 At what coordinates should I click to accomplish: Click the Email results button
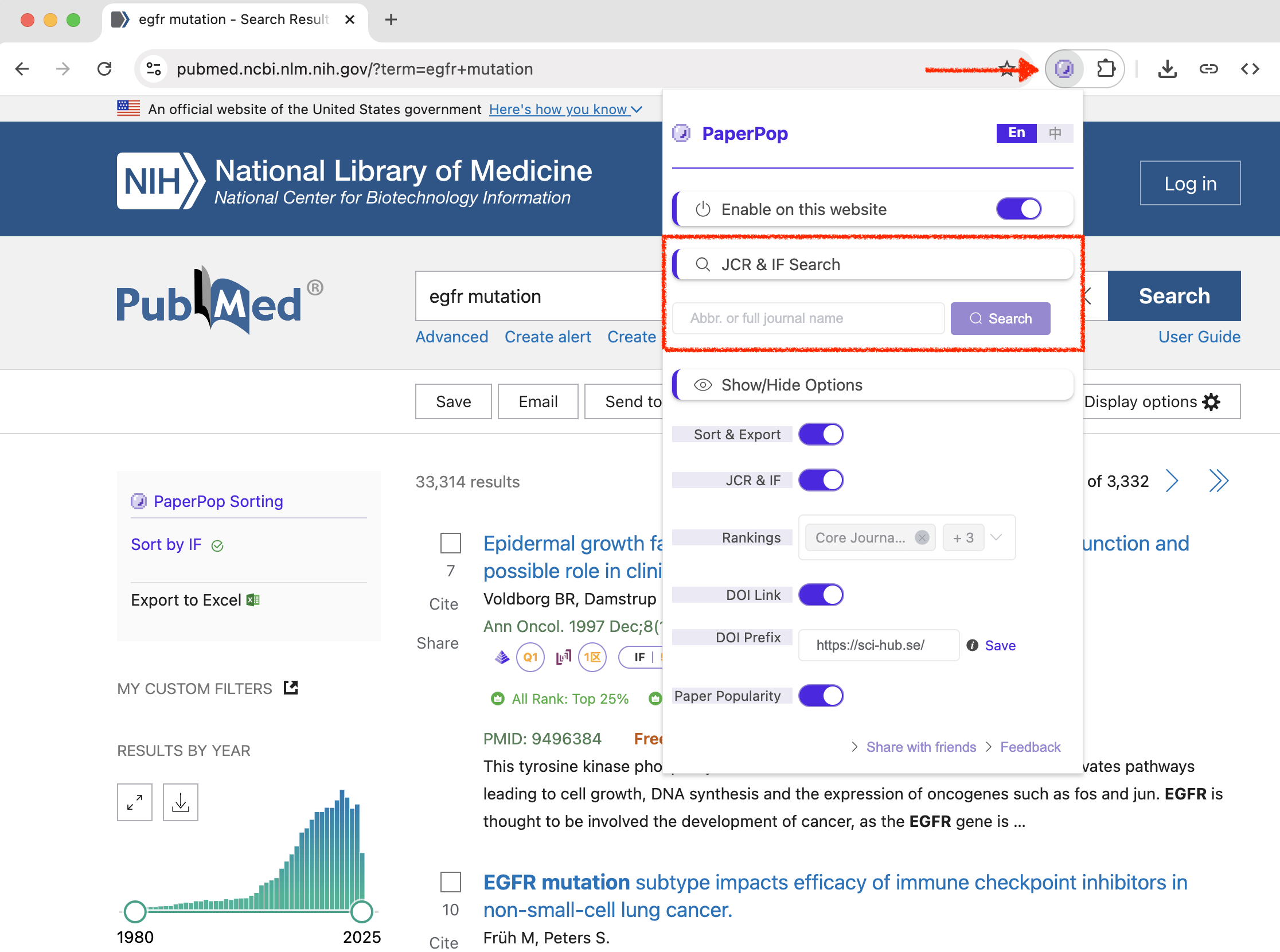(x=538, y=401)
